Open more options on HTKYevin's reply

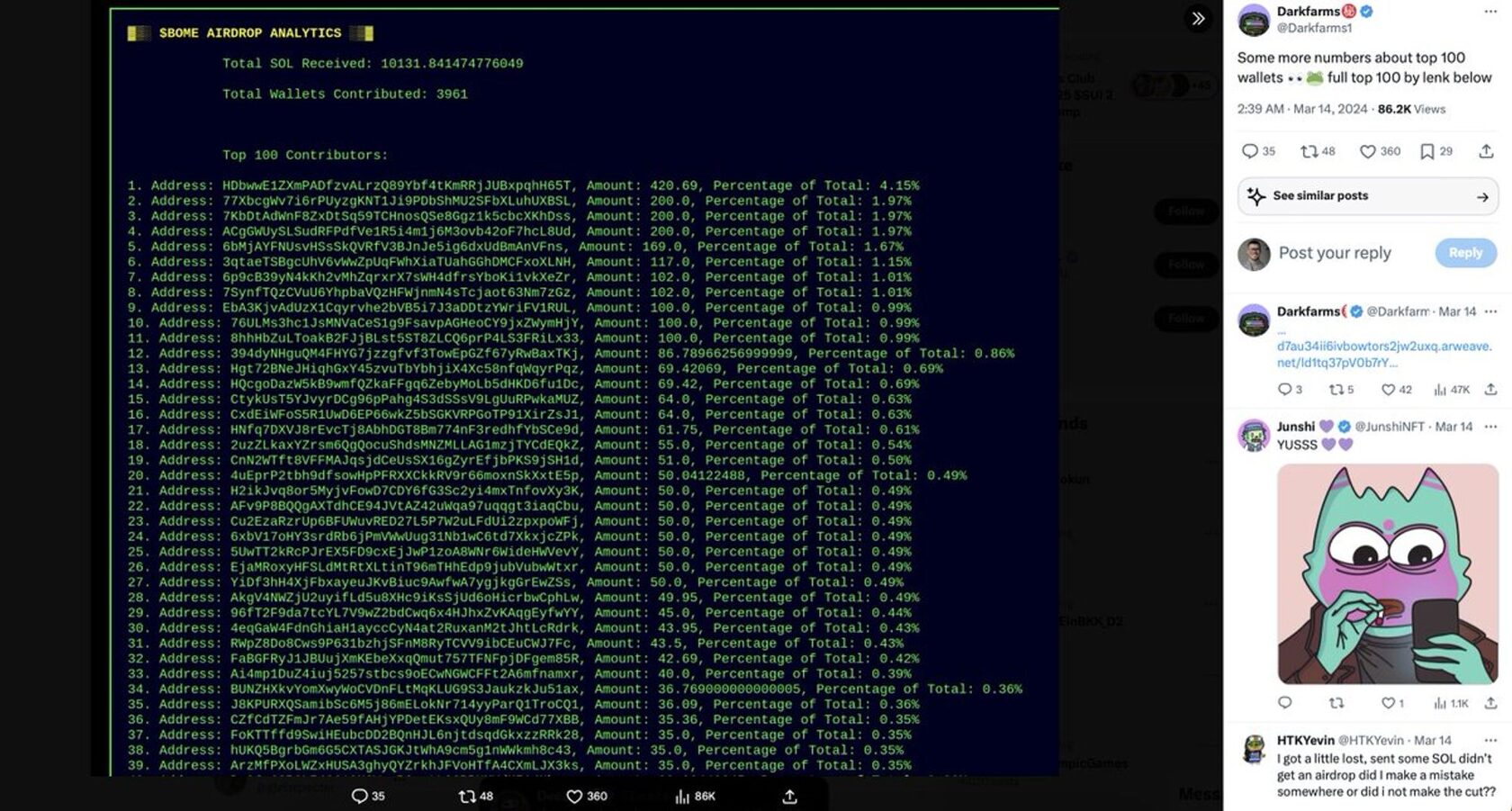click(x=1491, y=740)
